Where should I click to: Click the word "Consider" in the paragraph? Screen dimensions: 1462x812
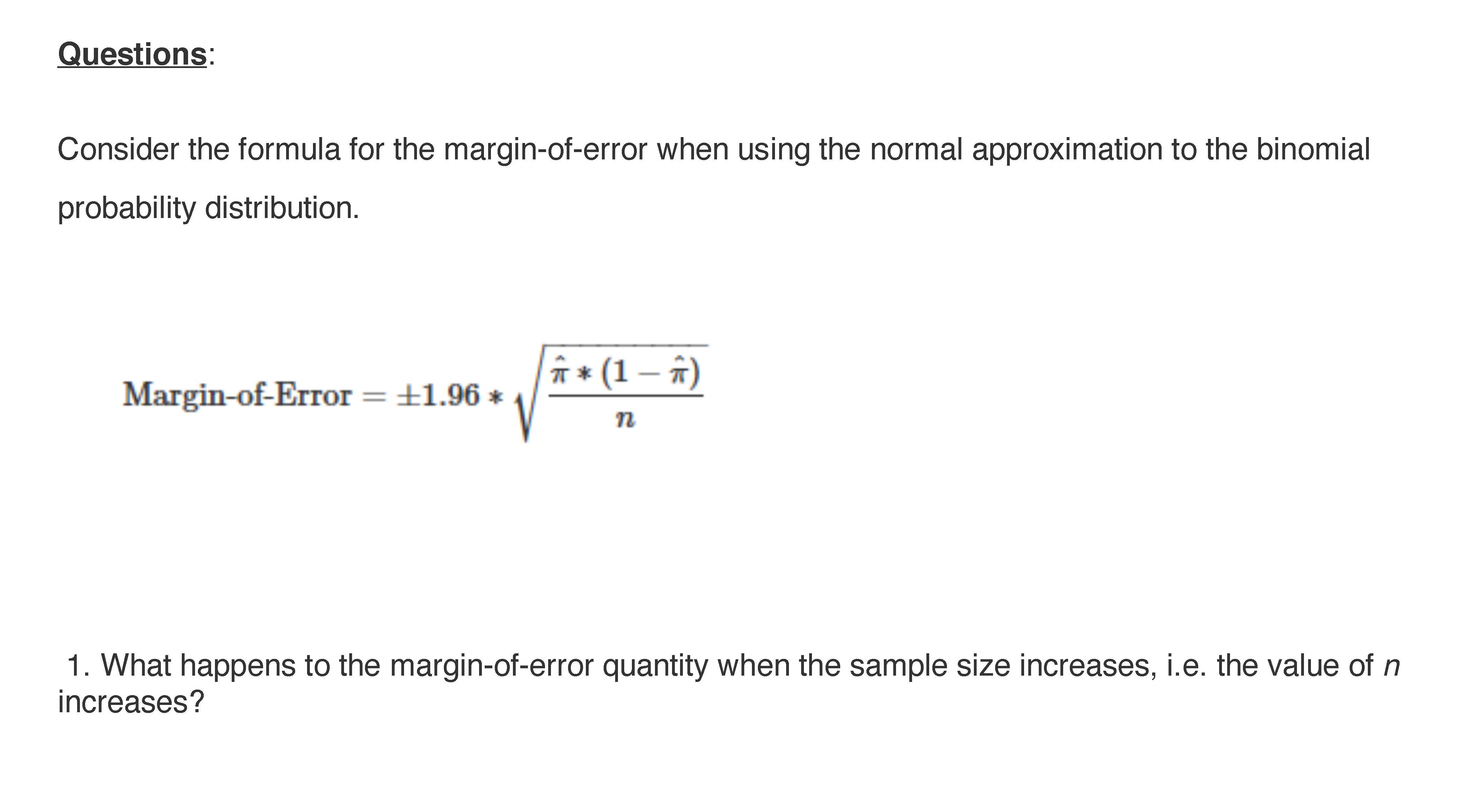coord(118,150)
